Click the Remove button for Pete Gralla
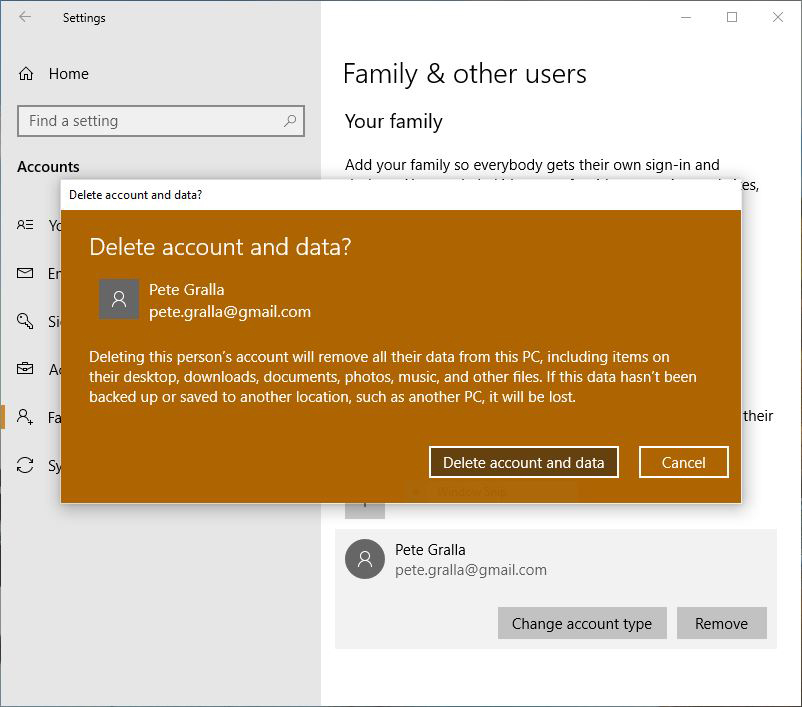Screen dimensions: 802x707 (721, 623)
